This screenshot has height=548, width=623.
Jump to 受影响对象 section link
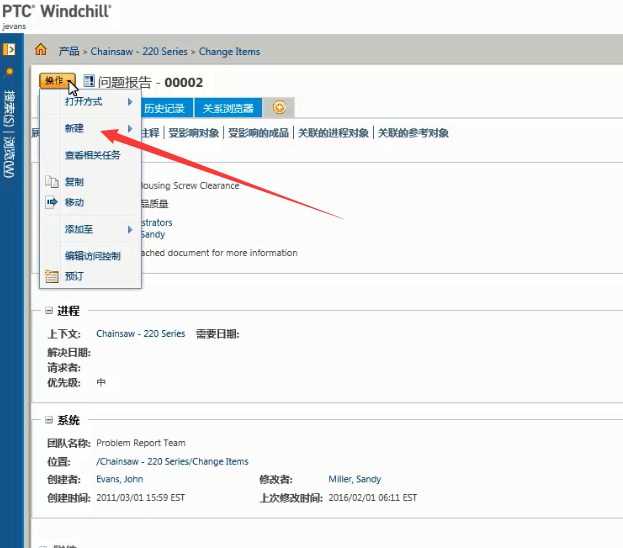point(193,133)
